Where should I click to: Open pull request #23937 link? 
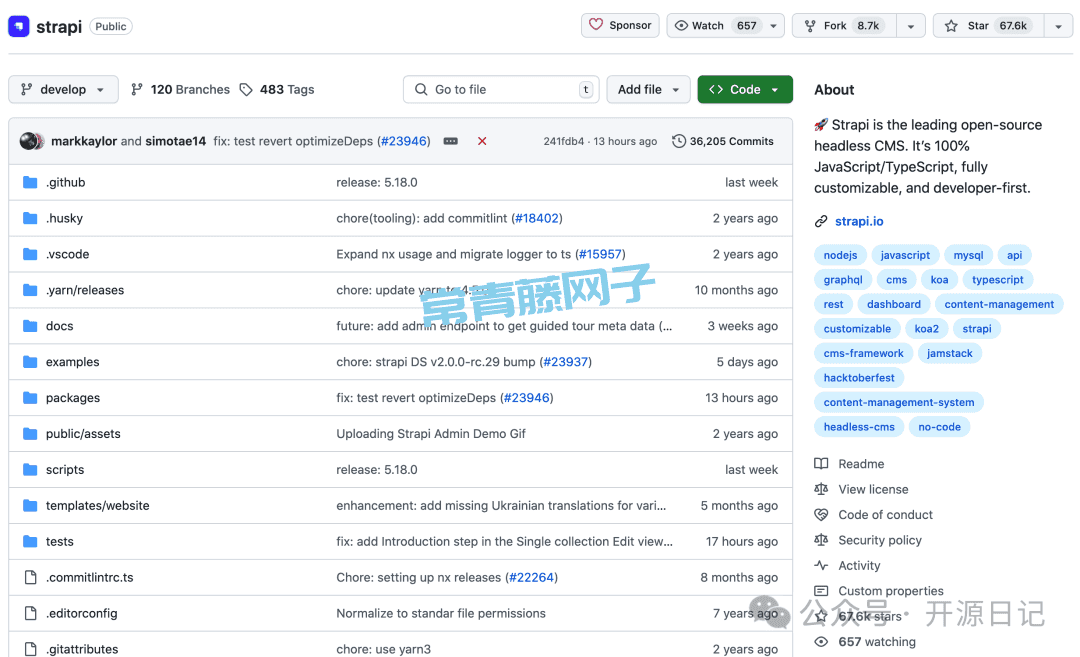[565, 362]
